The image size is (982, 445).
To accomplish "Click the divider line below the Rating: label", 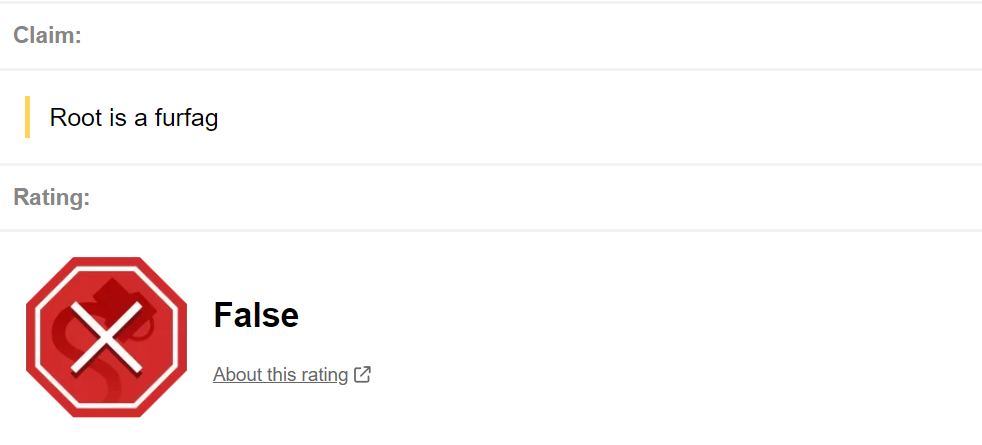I will (491, 231).
